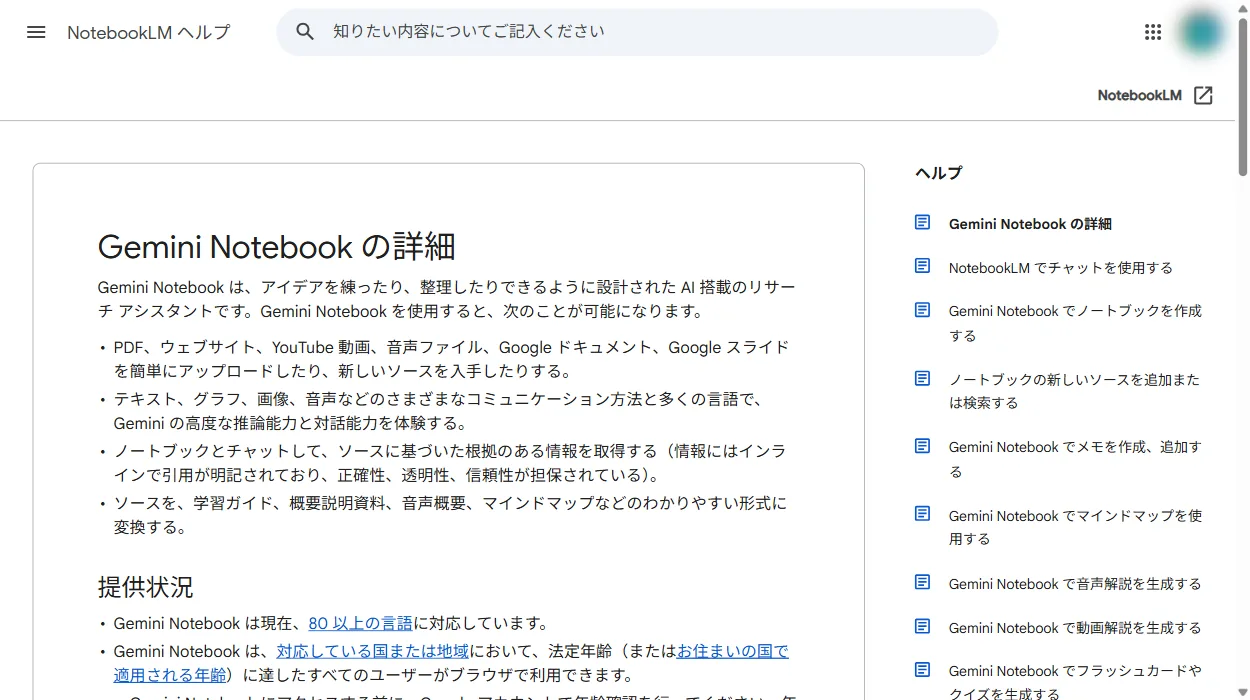Click the search magnifier icon

coord(305,32)
